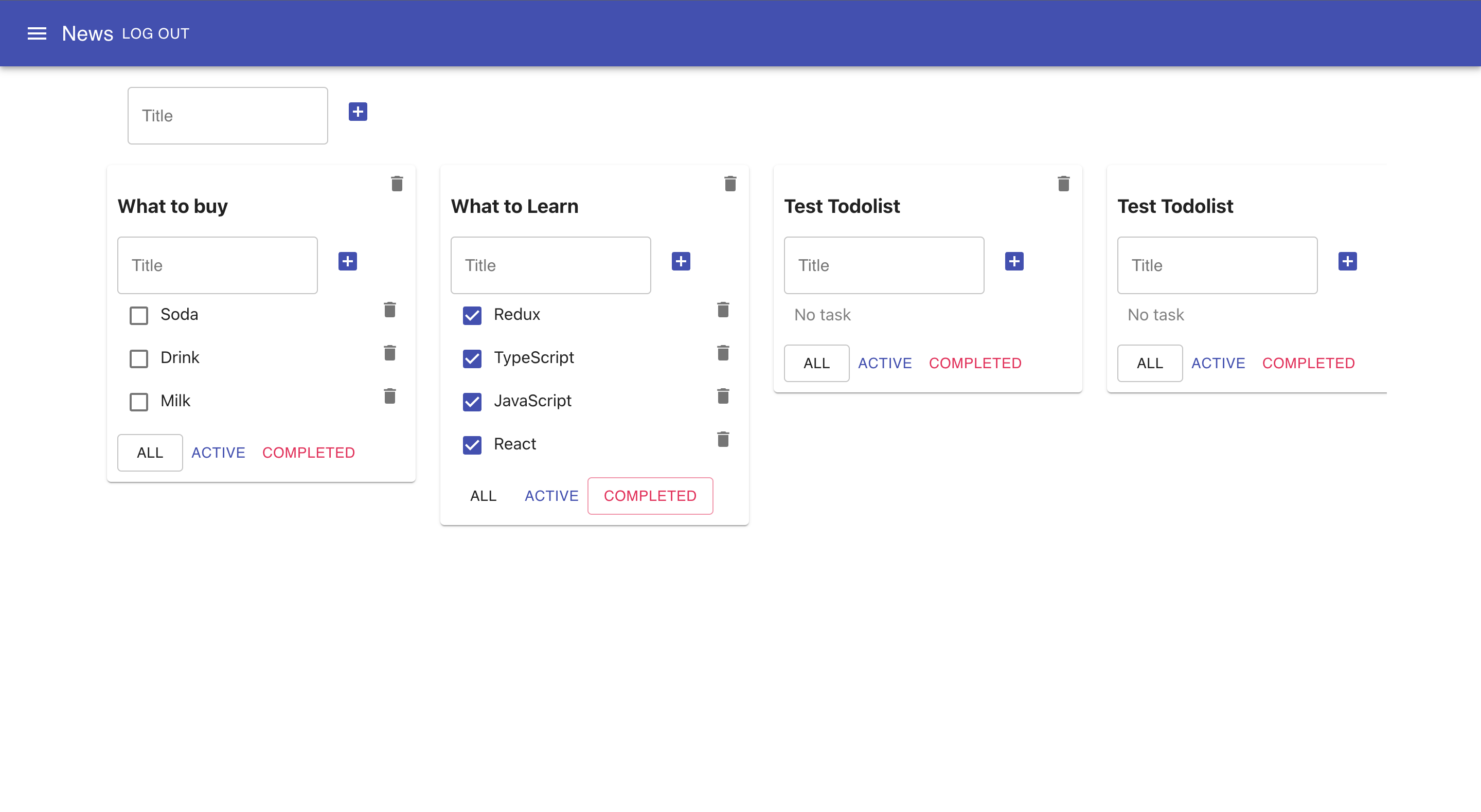Open the hamburger menu icon
The width and height of the screenshot is (1481, 812).
tap(37, 33)
